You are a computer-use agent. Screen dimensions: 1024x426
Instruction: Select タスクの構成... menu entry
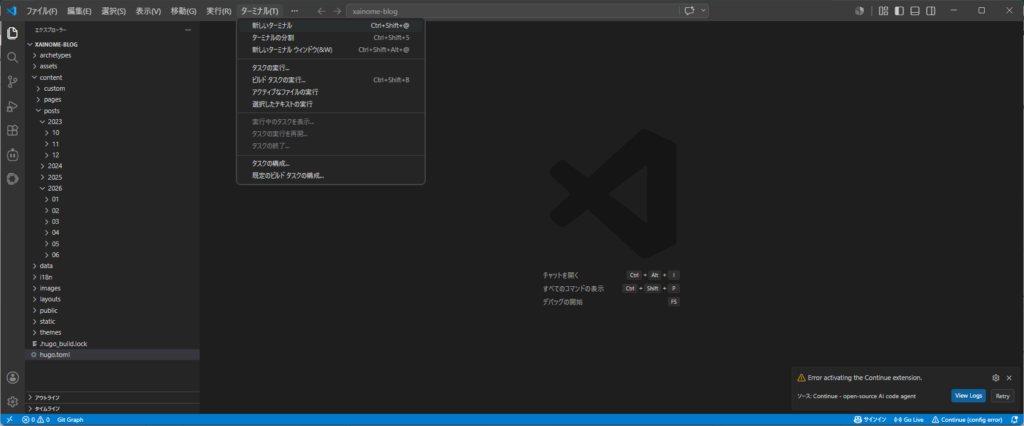tap(330, 163)
